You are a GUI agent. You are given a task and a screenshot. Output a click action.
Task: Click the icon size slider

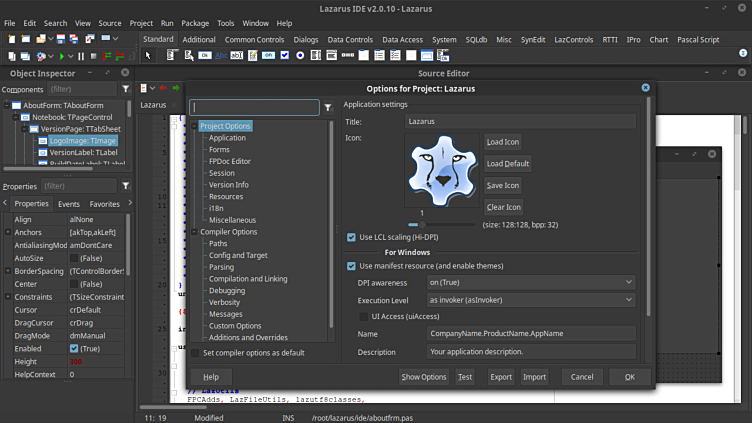click(x=421, y=225)
